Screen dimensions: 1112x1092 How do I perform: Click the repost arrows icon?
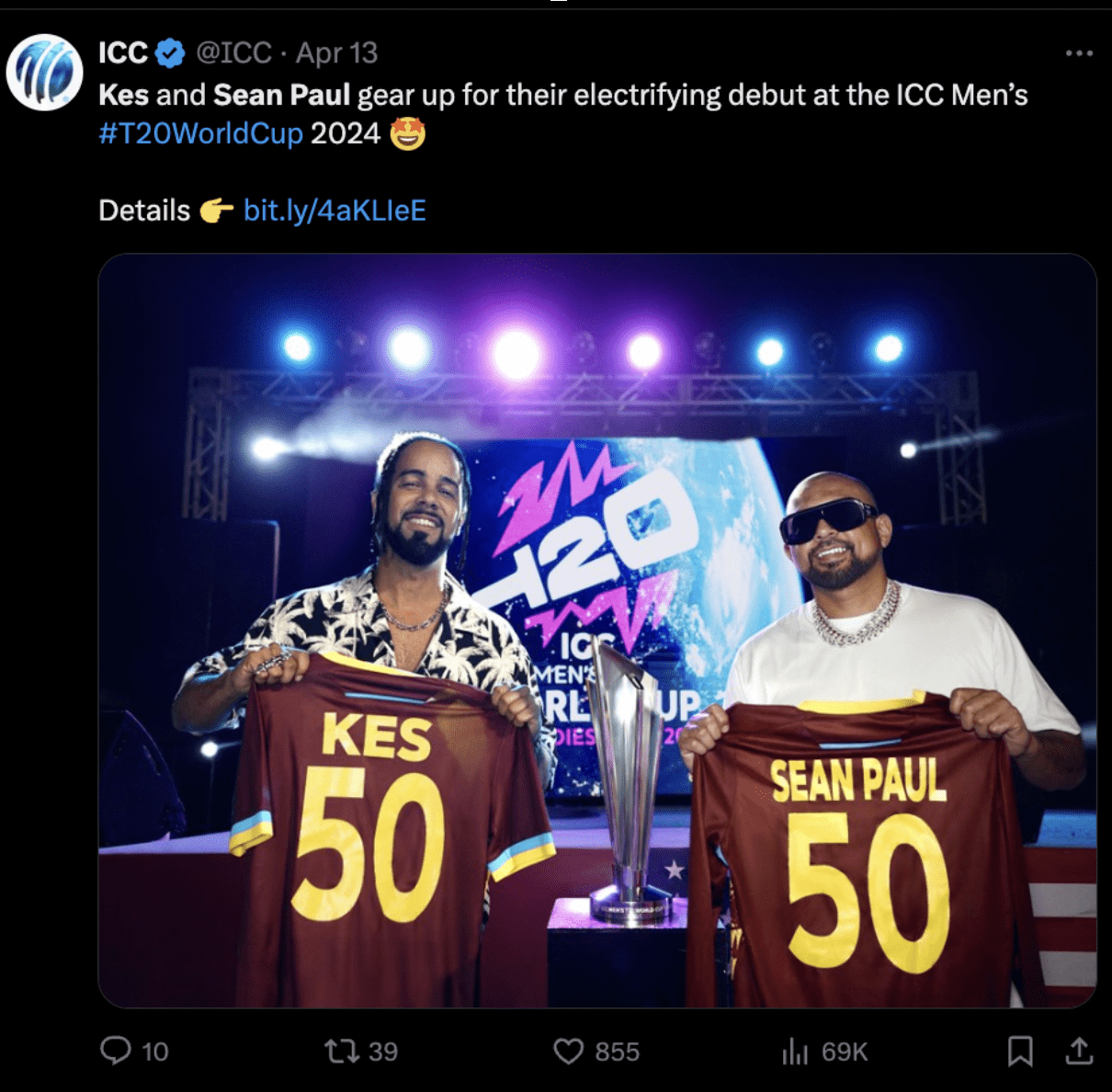coord(341,1051)
